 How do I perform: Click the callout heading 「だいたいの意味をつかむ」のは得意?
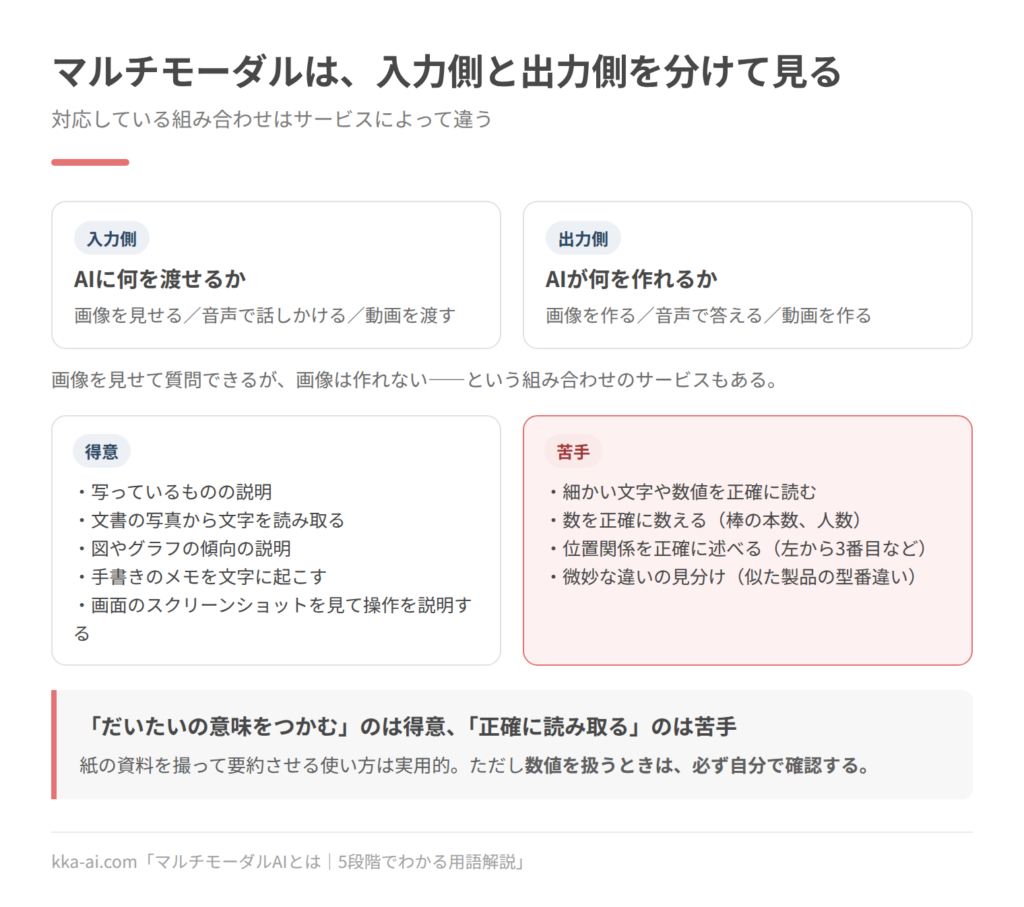click(266, 727)
